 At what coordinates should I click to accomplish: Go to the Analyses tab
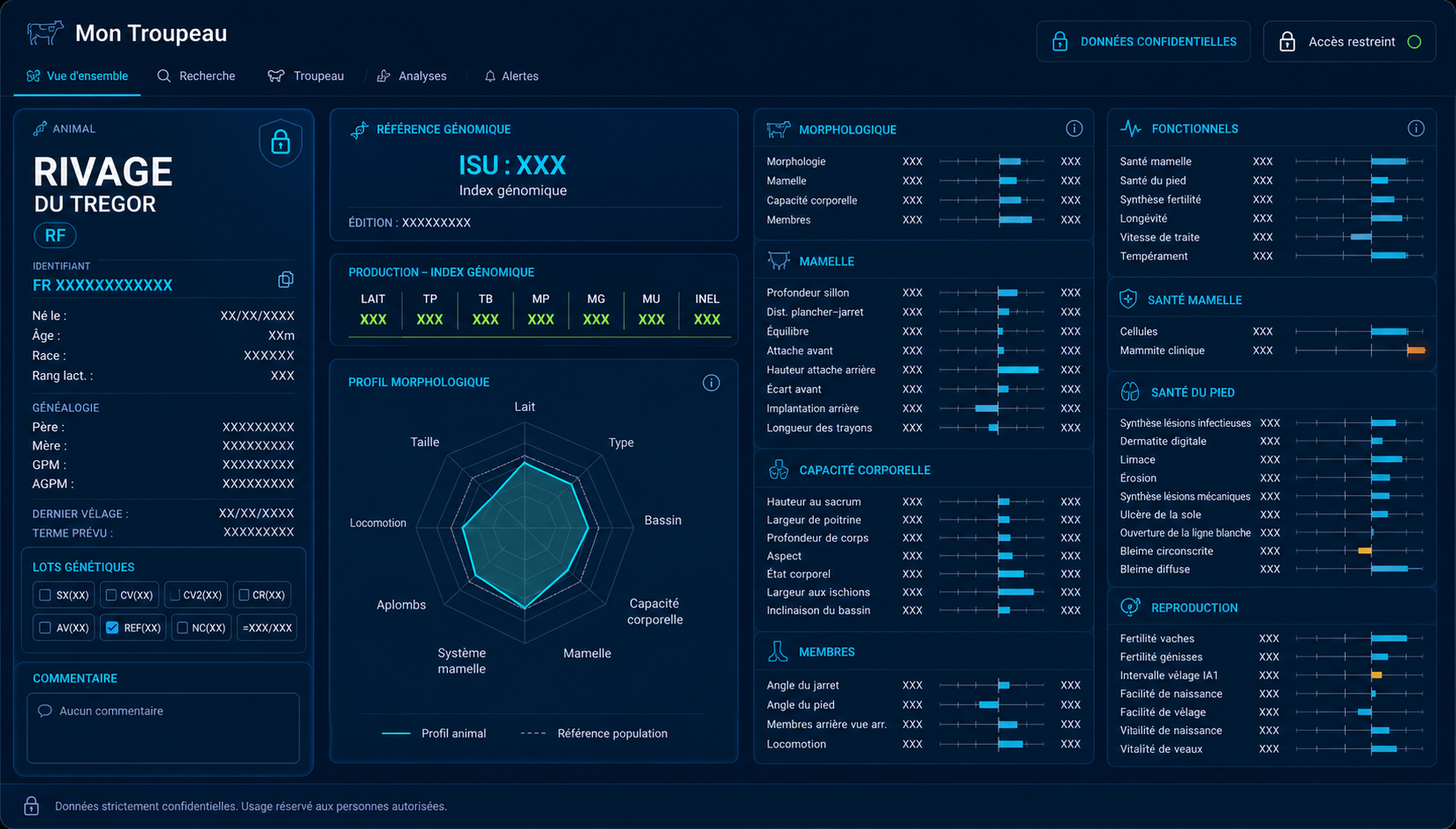tap(412, 76)
